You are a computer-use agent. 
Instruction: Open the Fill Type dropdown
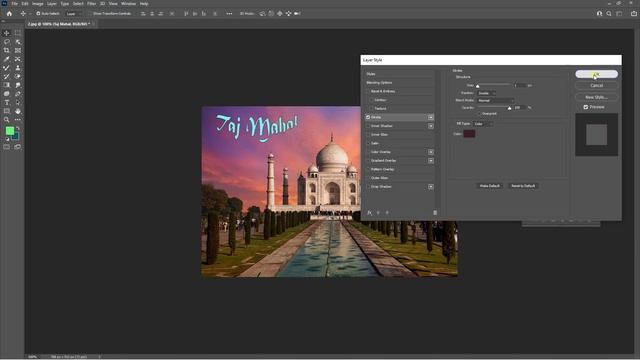point(483,124)
